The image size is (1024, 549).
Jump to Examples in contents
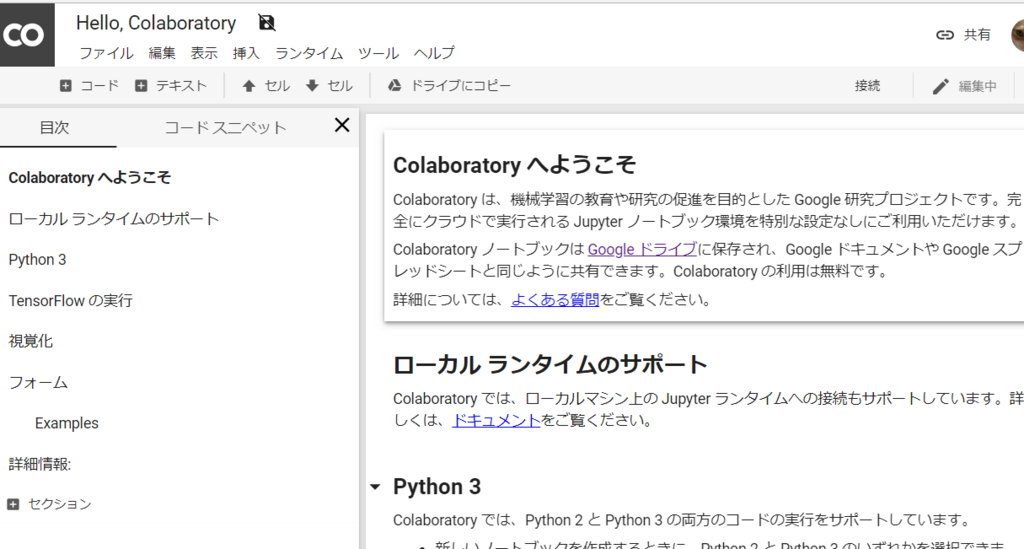click(x=67, y=424)
